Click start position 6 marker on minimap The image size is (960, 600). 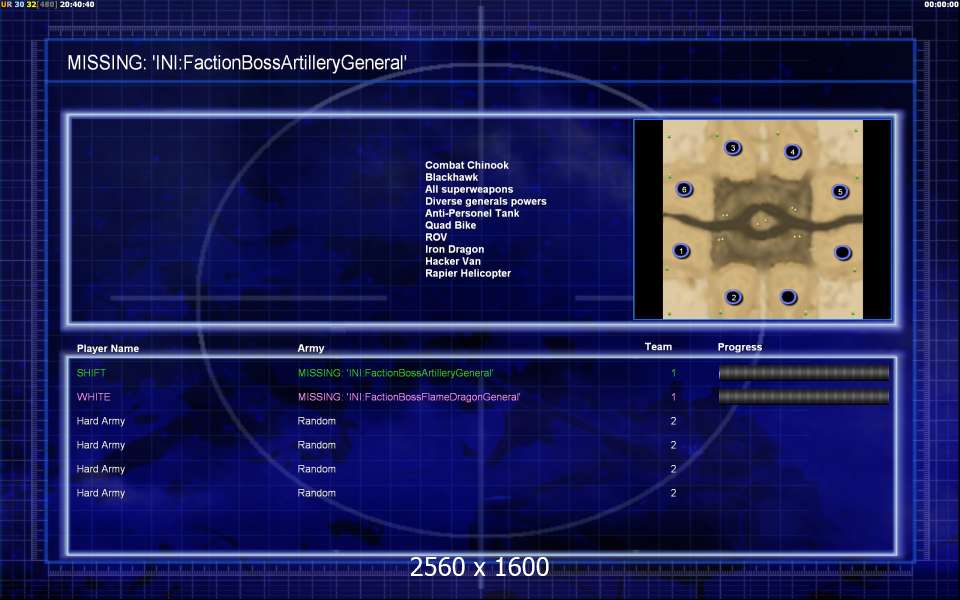click(x=684, y=189)
